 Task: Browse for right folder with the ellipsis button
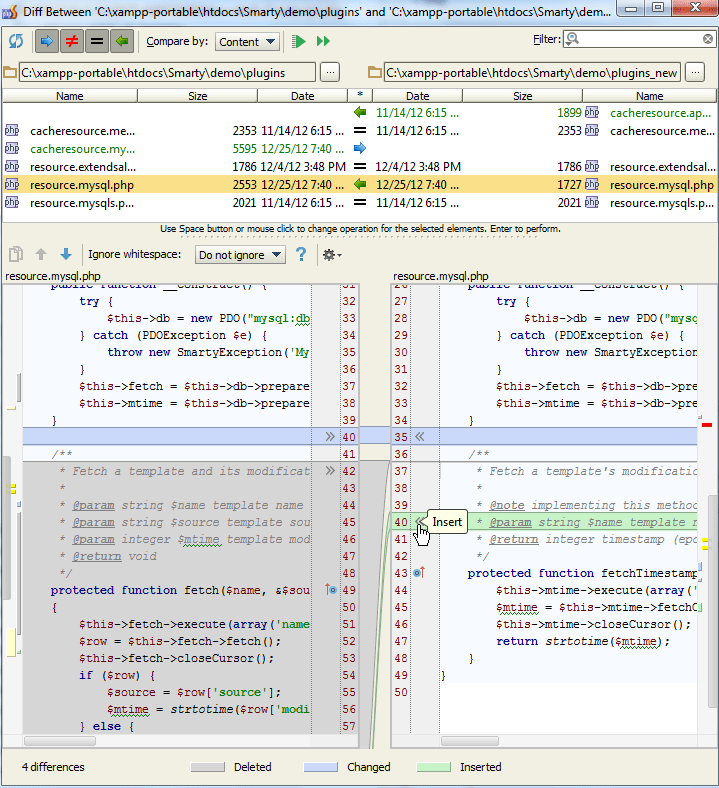[x=695, y=72]
